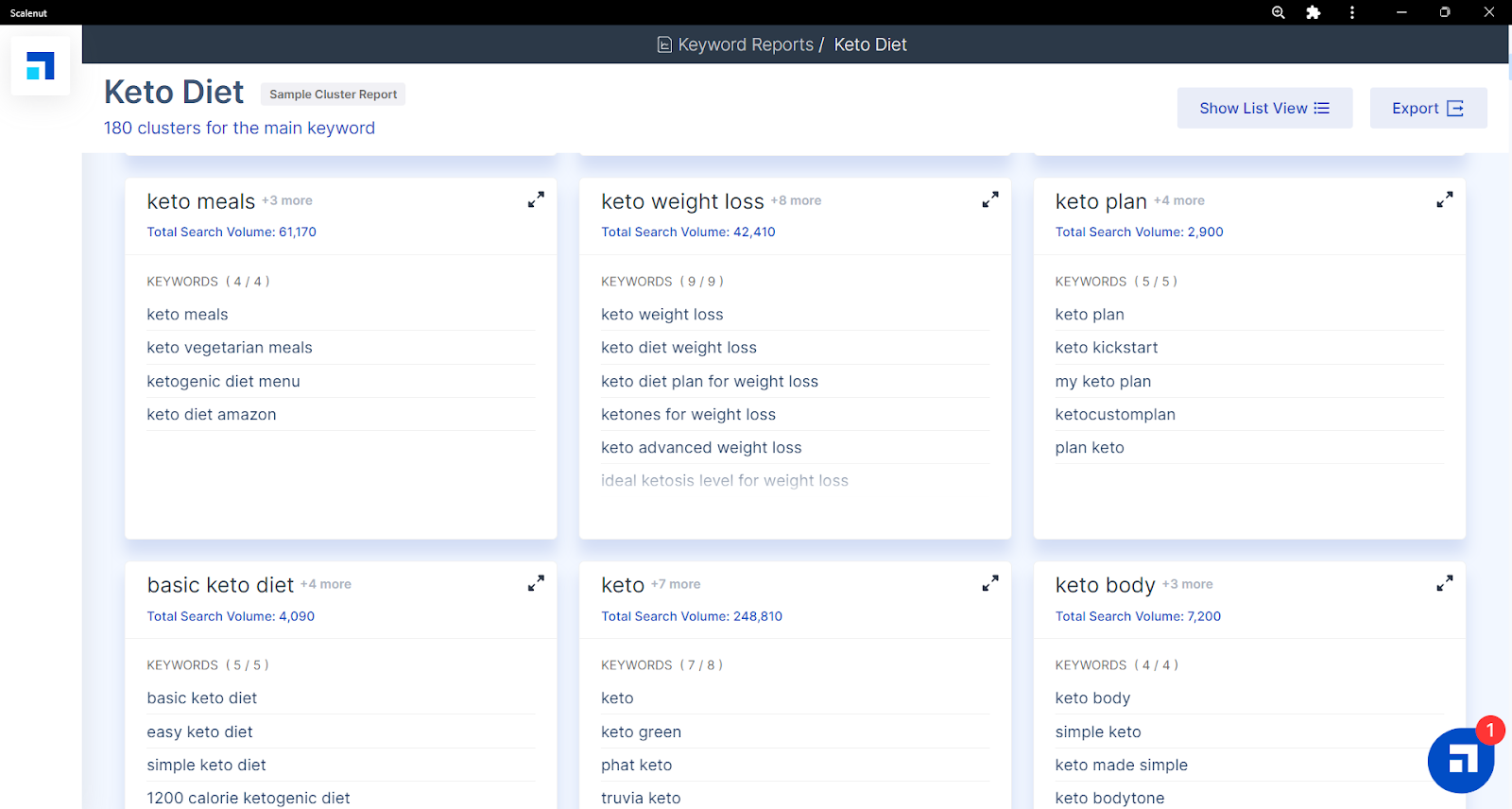The width and height of the screenshot is (1512, 809).
Task: Click the Sample Cluster Report badge
Action: (333, 95)
